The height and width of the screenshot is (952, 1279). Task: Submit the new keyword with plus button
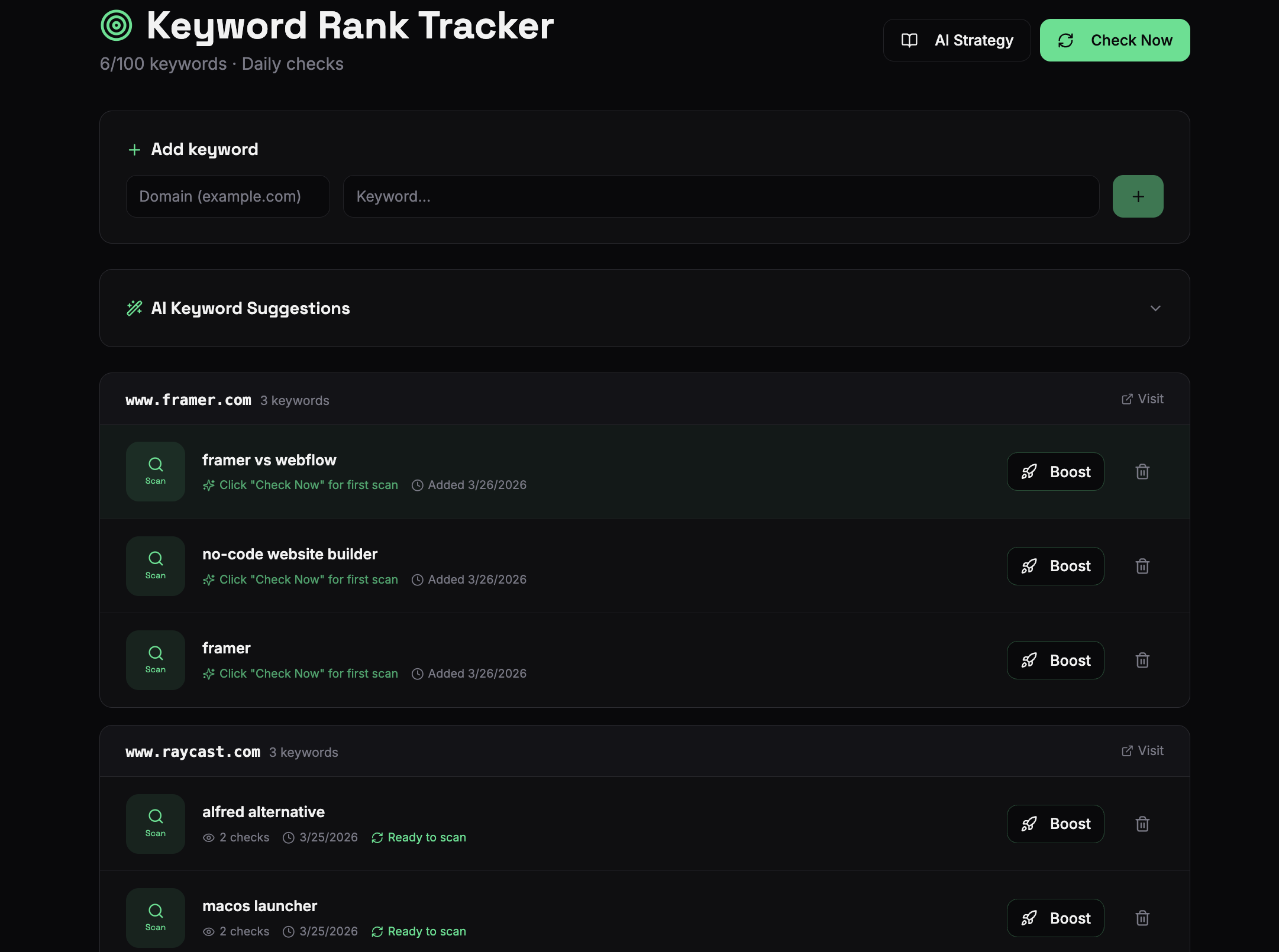pyautogui.click(x=1138, y=196)
